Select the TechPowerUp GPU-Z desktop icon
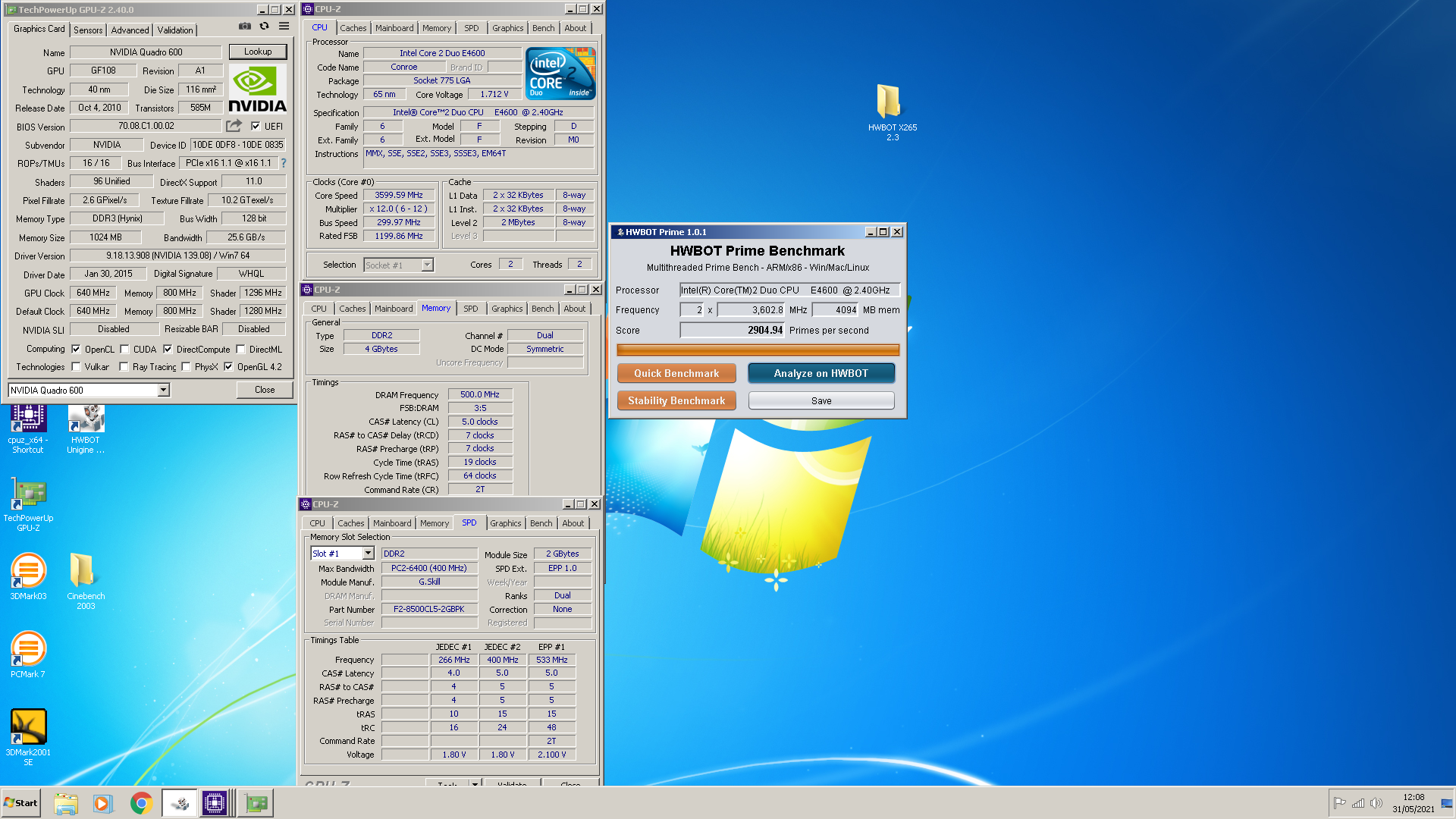The image size is (1456, 819). 28,505
